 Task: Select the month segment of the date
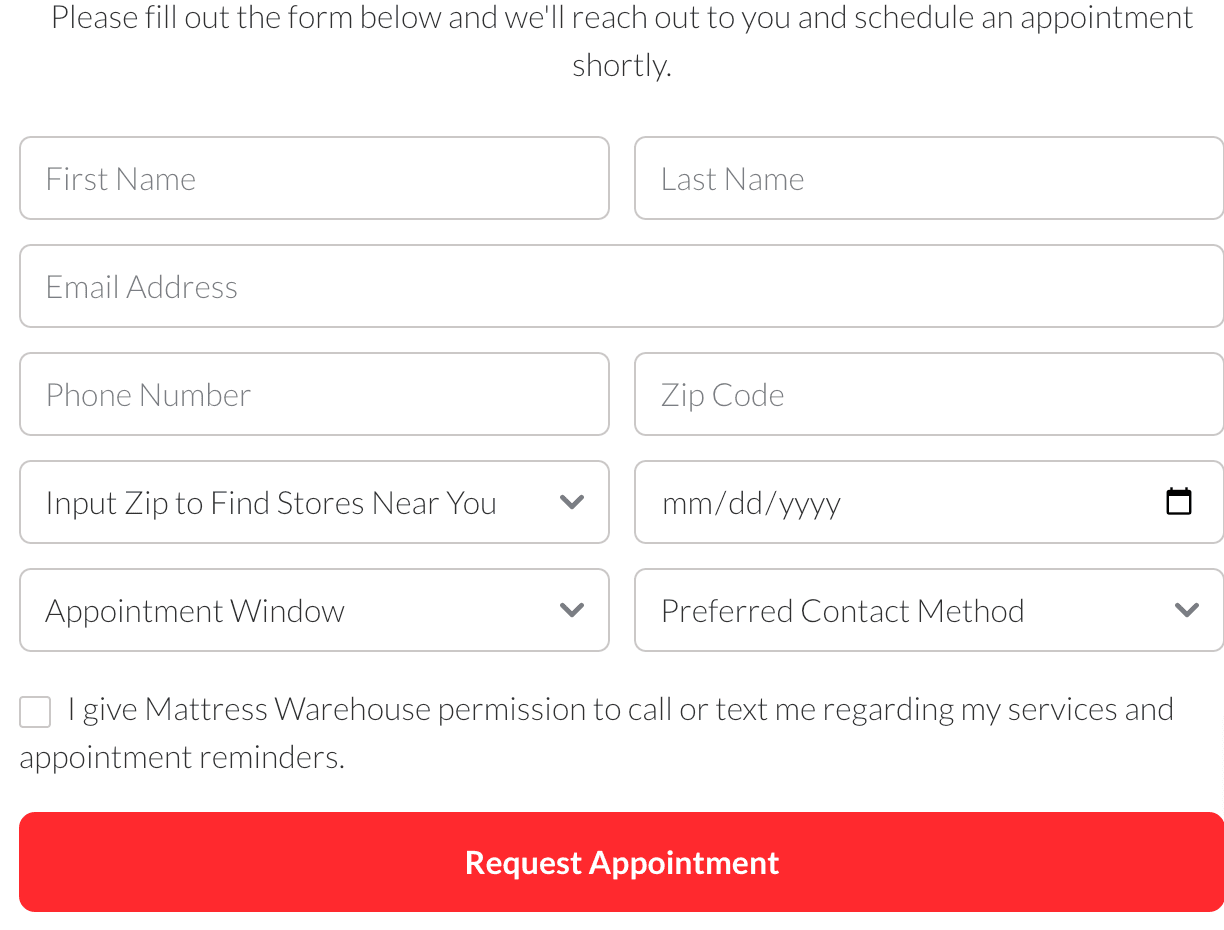(685, 503)
